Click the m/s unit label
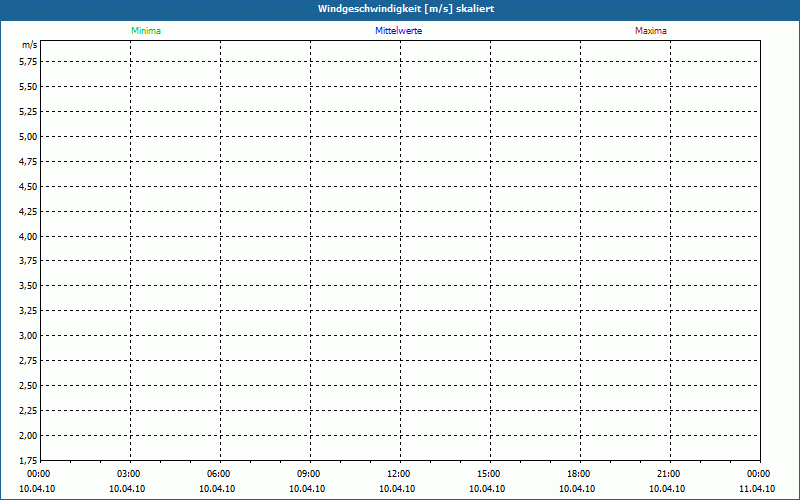 tap(30, 46)
